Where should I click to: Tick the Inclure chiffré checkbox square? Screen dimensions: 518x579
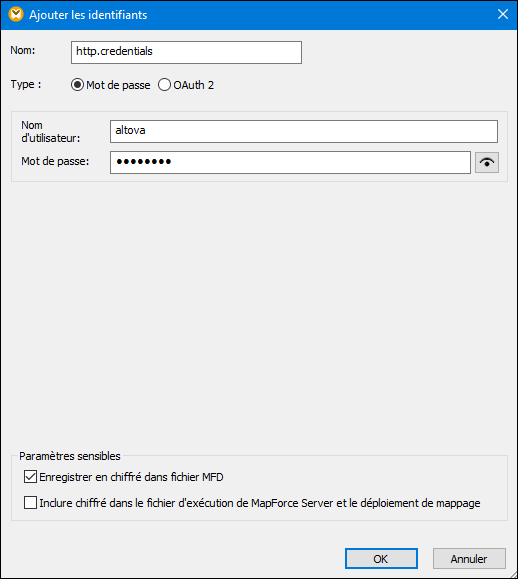[x=30, y=503]
